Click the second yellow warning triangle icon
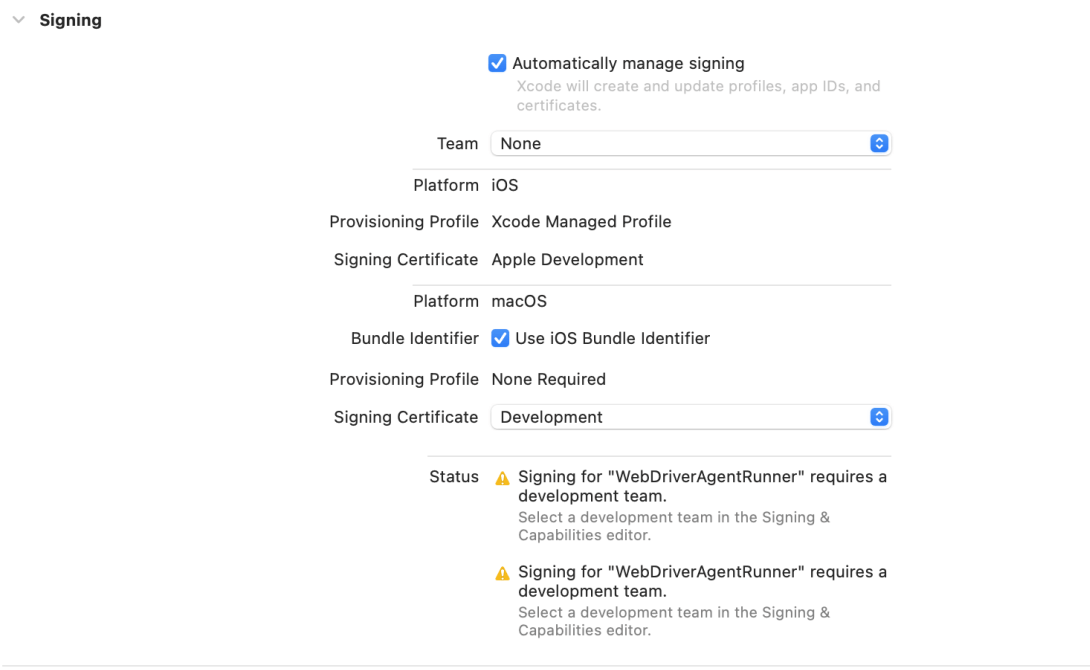The image size is (1090, 670). (503, 574)
